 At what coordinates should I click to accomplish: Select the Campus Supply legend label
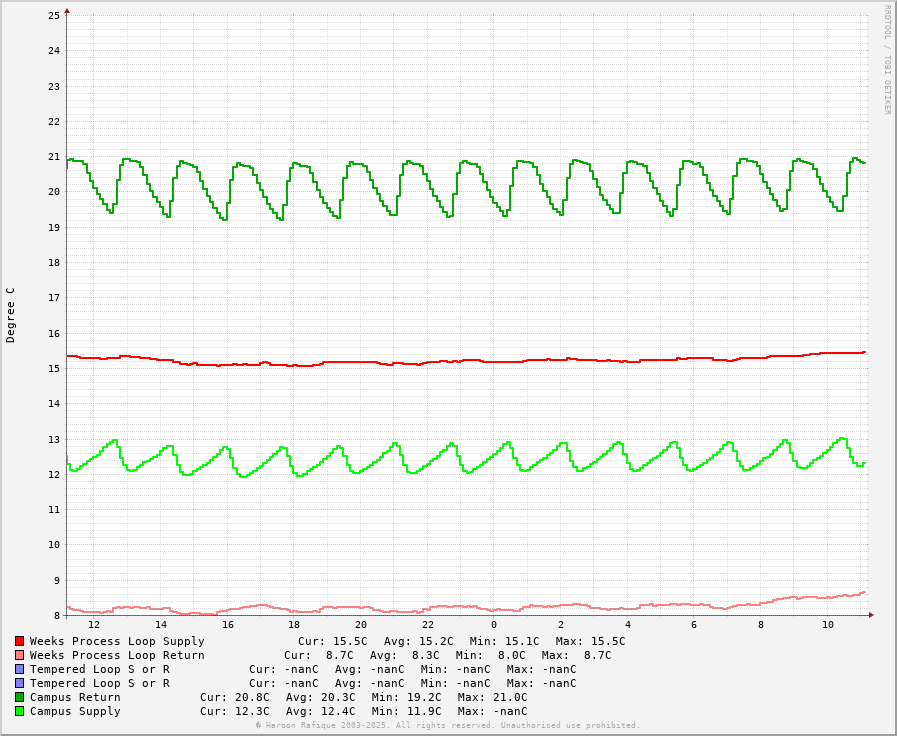click(x=75, y=711)
